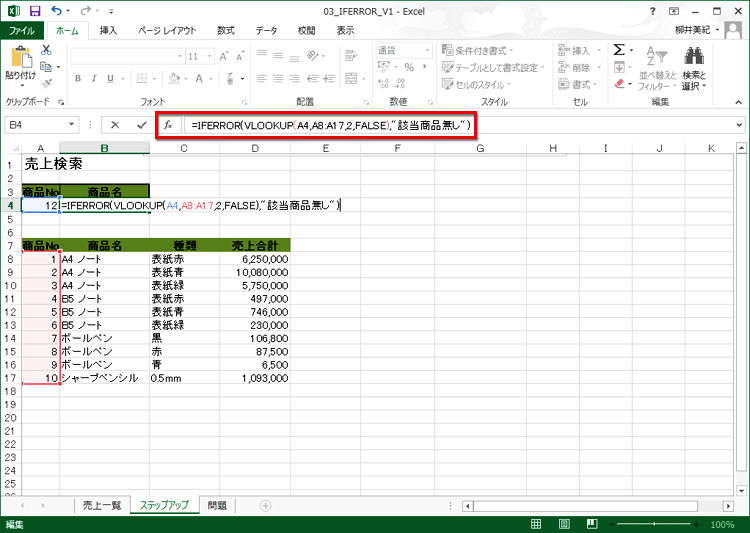Collapse the ribbon with chevron

(x=739, y=102)
